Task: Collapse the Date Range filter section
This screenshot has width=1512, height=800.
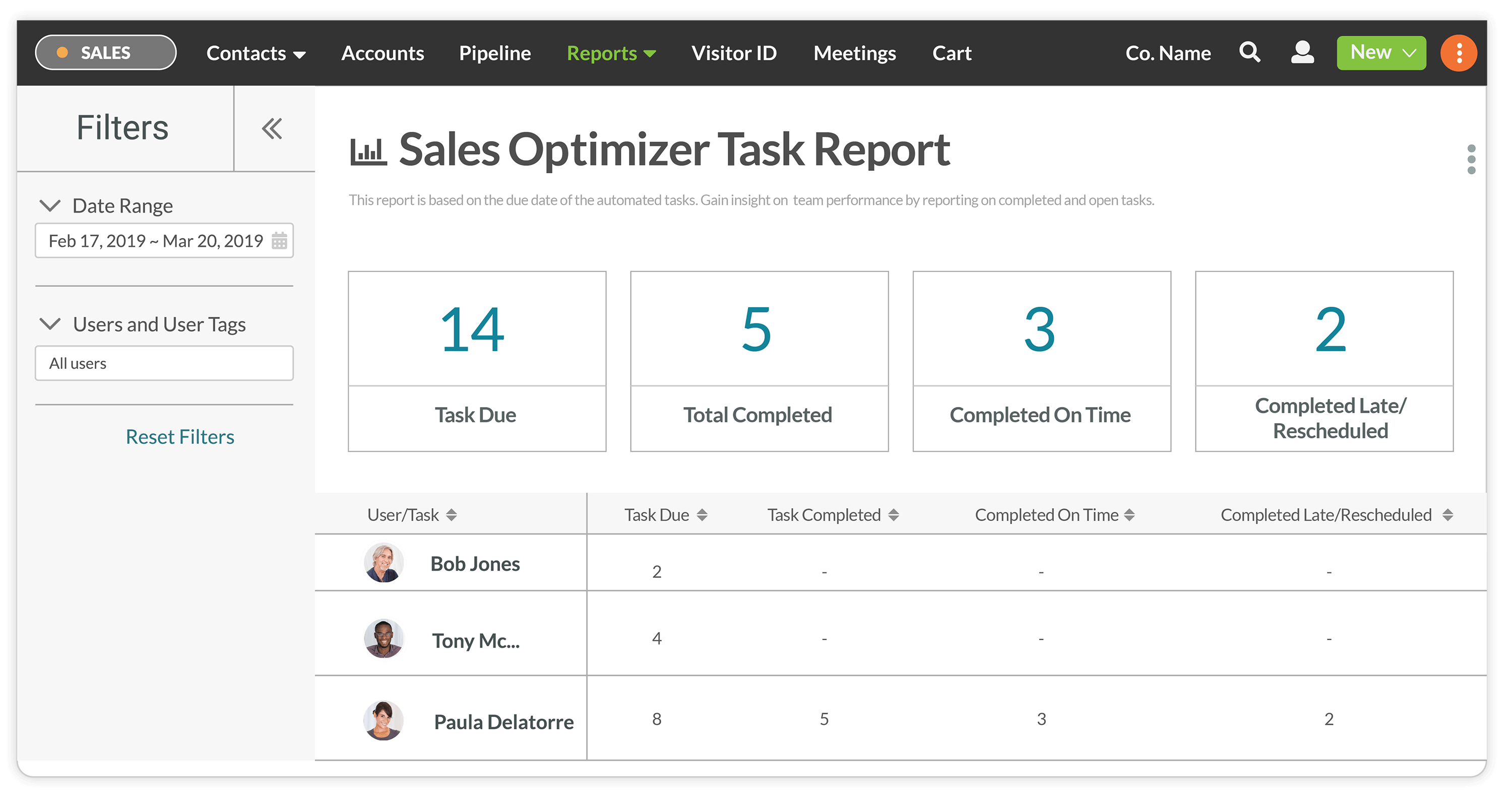Action: 50,205
